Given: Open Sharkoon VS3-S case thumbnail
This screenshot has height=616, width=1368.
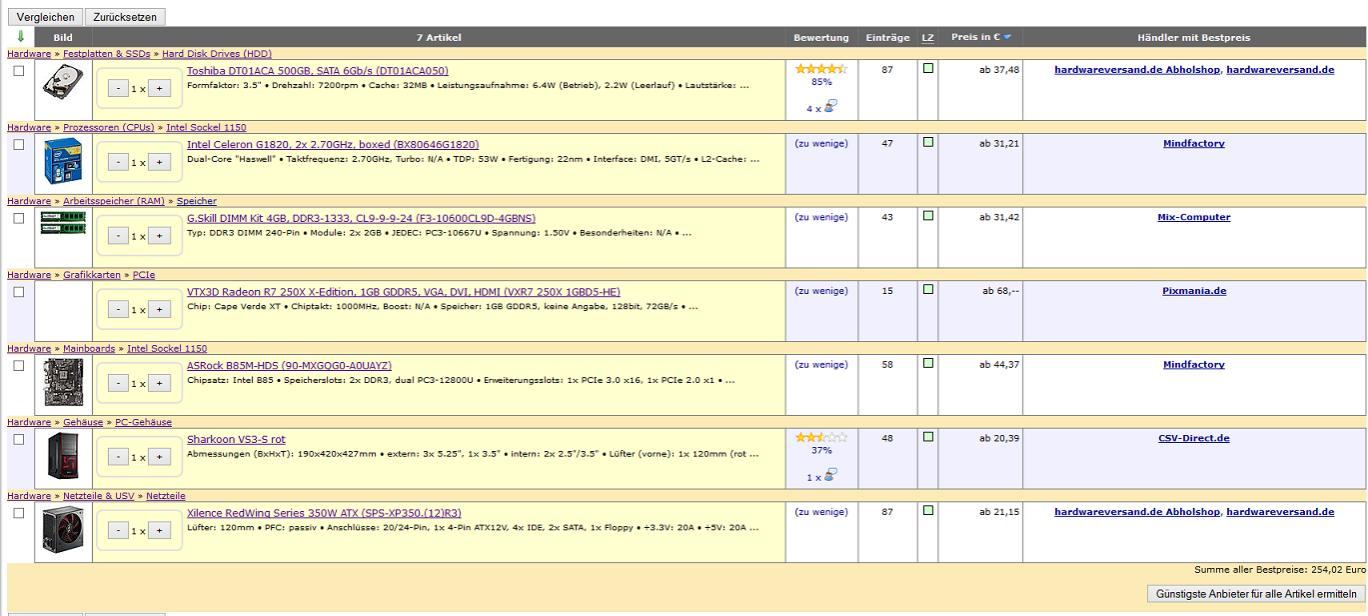Looking at the screenshot, I should [x=63, y=457].
